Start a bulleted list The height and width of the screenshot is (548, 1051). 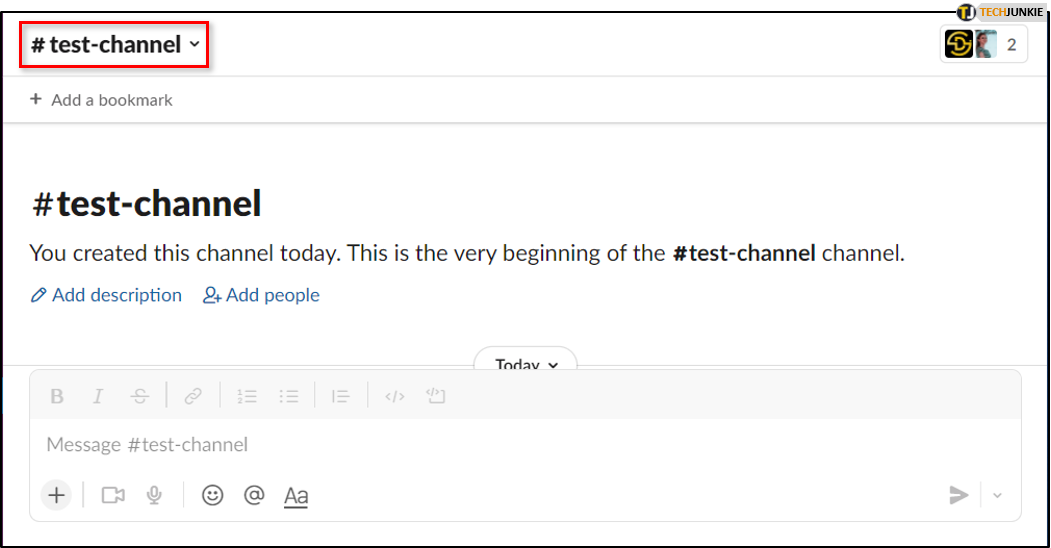(289, 396)
